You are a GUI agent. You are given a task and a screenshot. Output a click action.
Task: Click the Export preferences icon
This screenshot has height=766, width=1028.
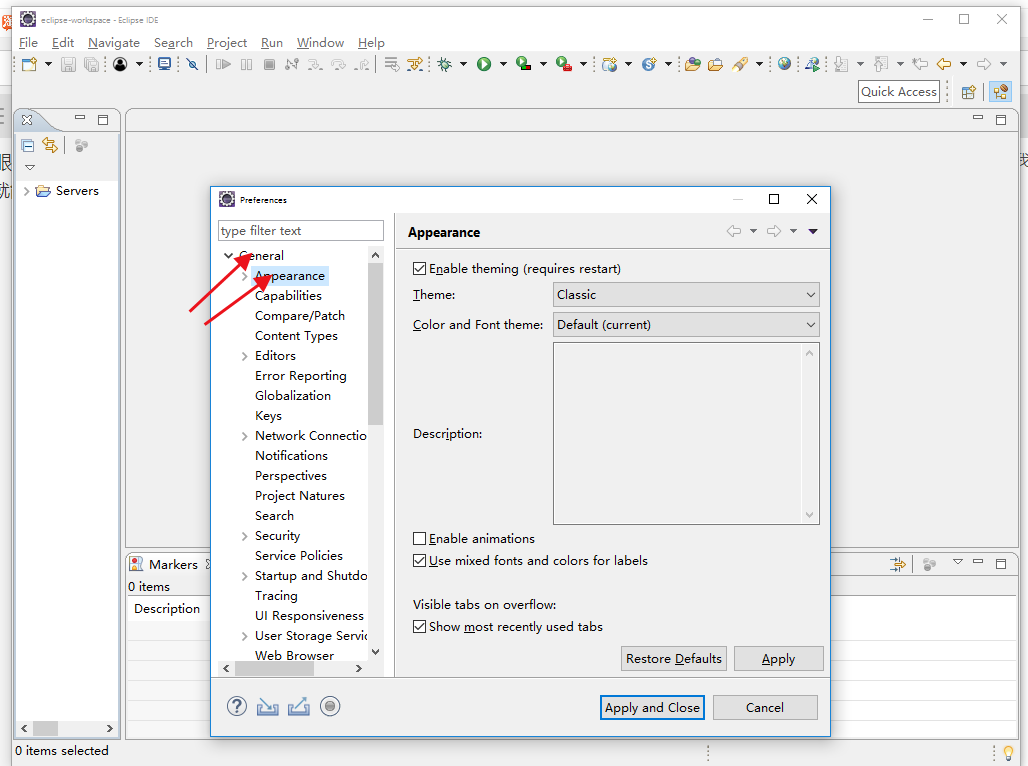click(298, 706)
